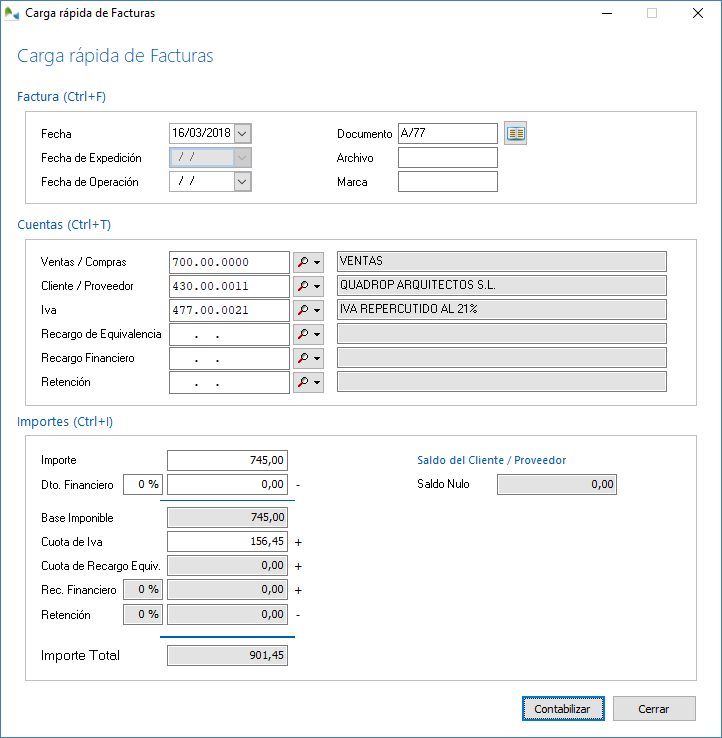Click the Recargo Financiero search icon
Screen dimensions: 722x738
click(x=303, y=358)
